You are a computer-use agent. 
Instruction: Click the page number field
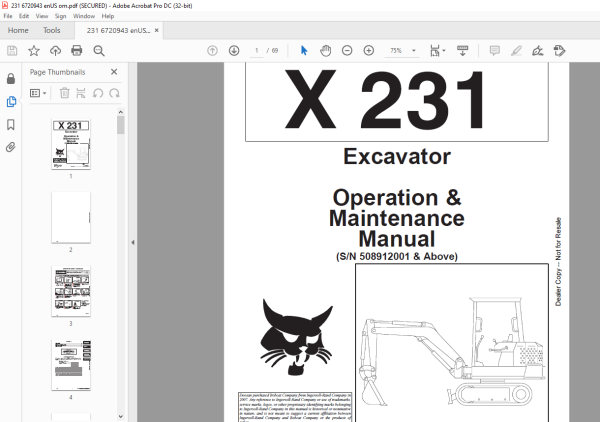[x=257, y=51]
